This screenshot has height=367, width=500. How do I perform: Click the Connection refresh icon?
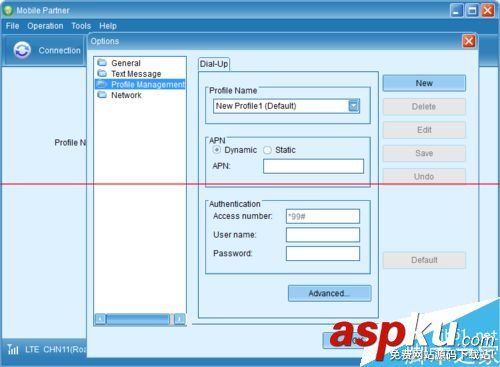(22, 50)
